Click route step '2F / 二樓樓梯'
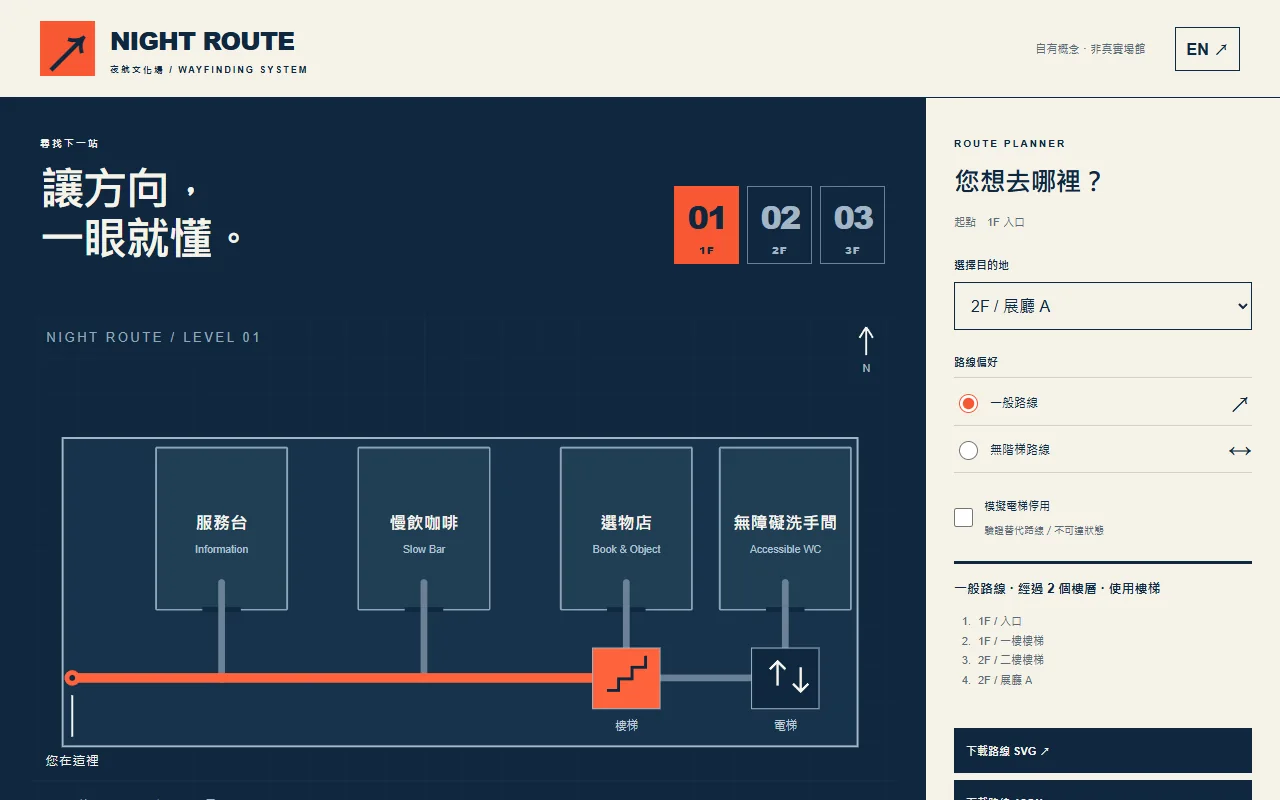This screenshot has height=800, width=1280. pyautogui.click(x=1011, y=660)
